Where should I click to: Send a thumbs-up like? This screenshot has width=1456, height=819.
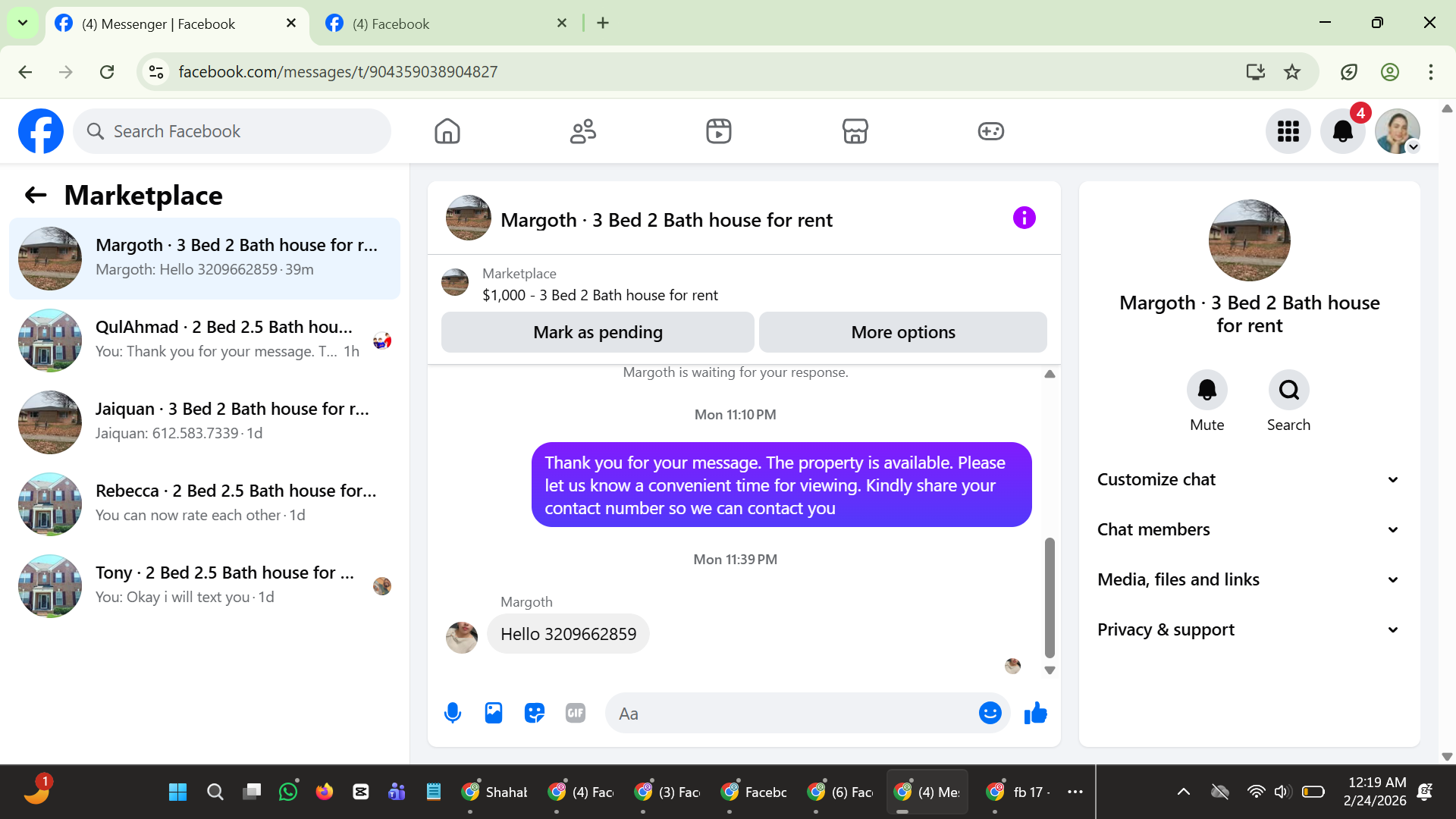pyautogui.click(x=1035, y=713)
